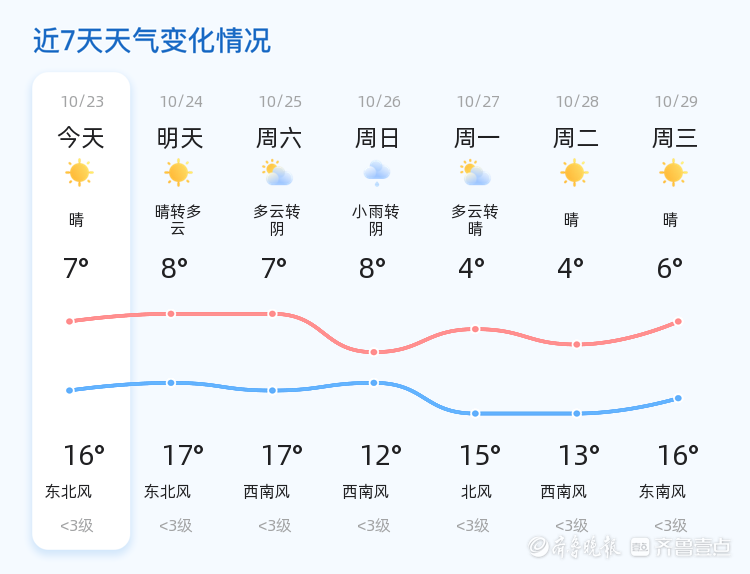This screenshot has width=750, height=574.
Task: Click the blue line point for 周一
Action: click(x=476, y=413)
